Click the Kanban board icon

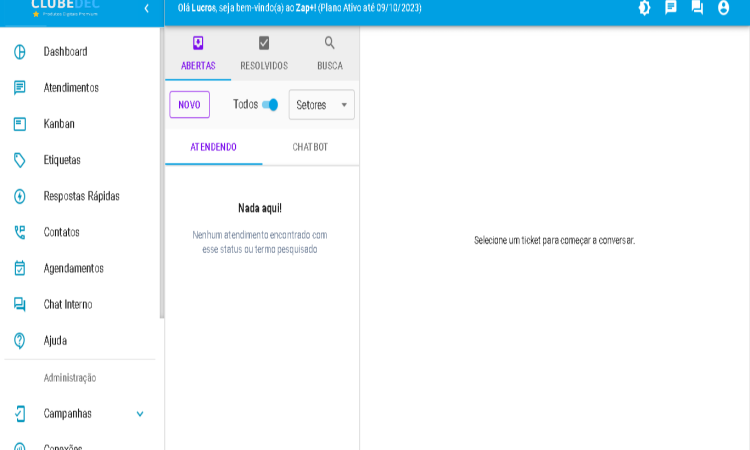19,124
